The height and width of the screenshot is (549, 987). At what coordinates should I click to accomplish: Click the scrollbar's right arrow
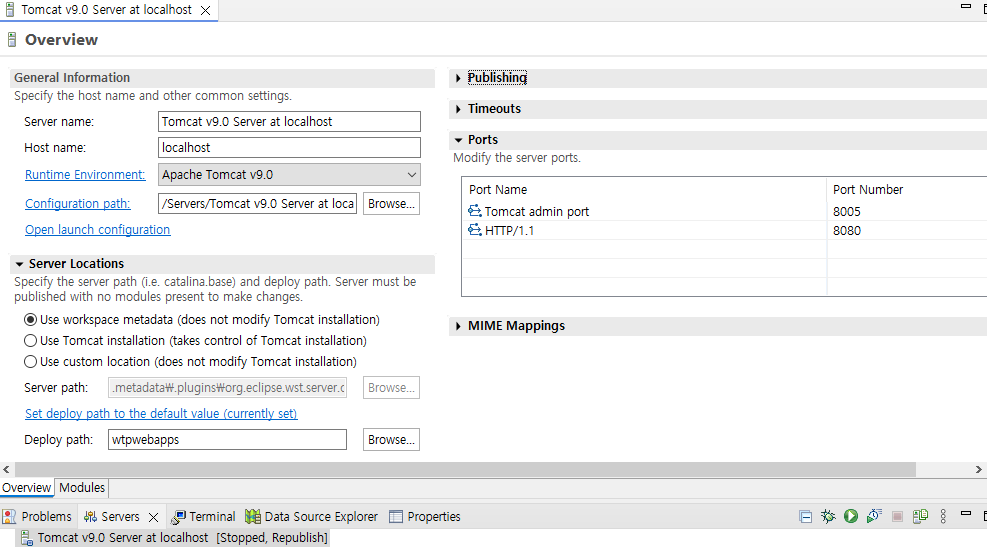coord(979,470)
